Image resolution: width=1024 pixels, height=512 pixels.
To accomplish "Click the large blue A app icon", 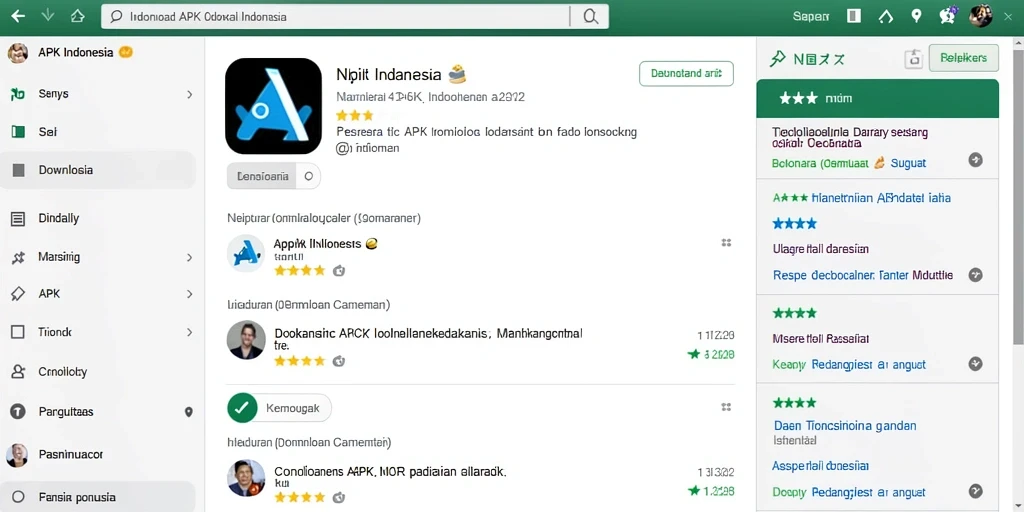I will pyautogui.click(x=273, y=106).
